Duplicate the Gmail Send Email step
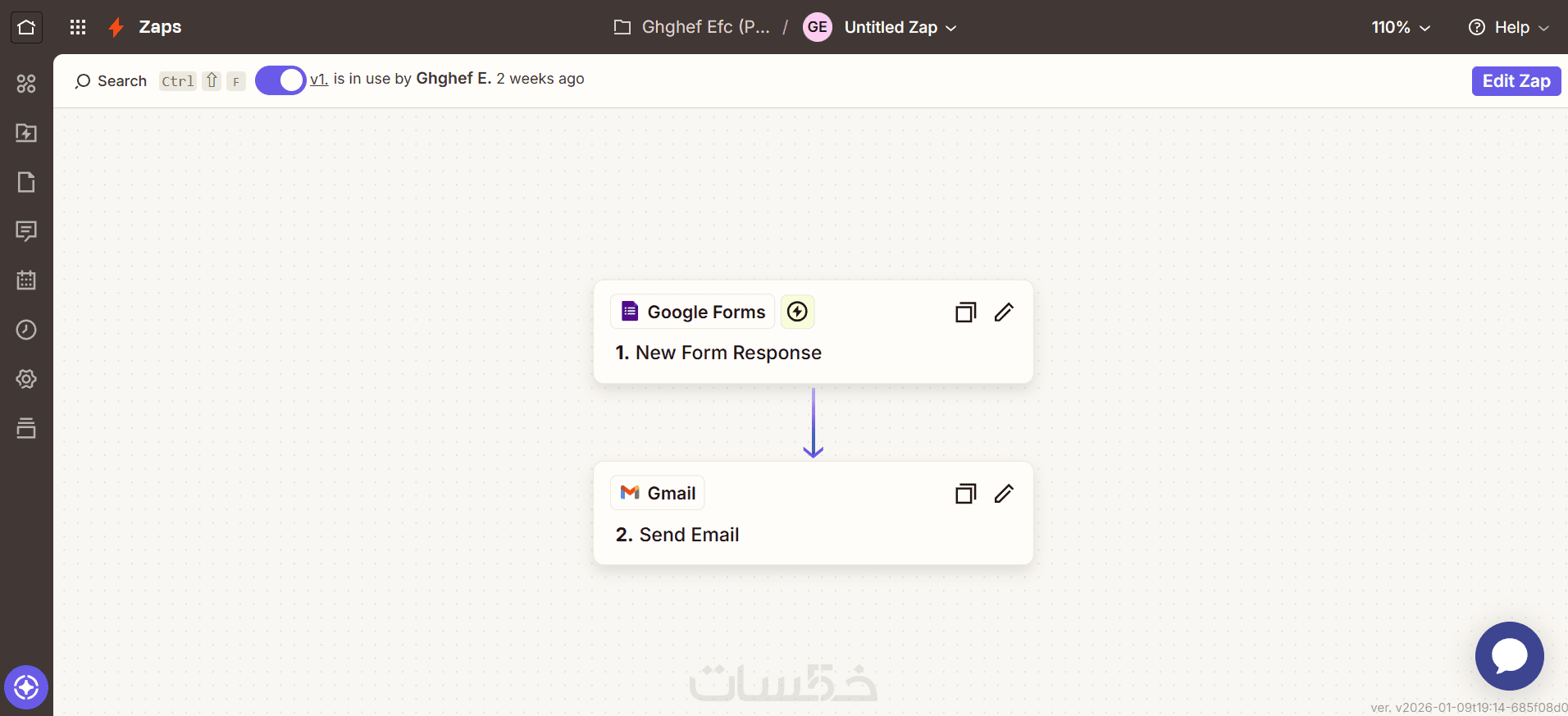 pos(965,494)
